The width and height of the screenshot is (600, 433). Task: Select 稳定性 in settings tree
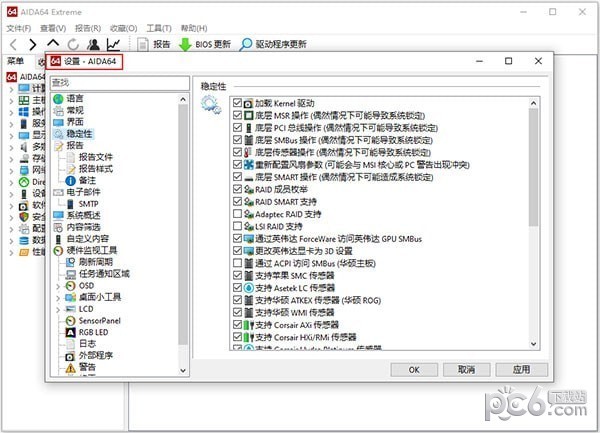tap(79, 134)
